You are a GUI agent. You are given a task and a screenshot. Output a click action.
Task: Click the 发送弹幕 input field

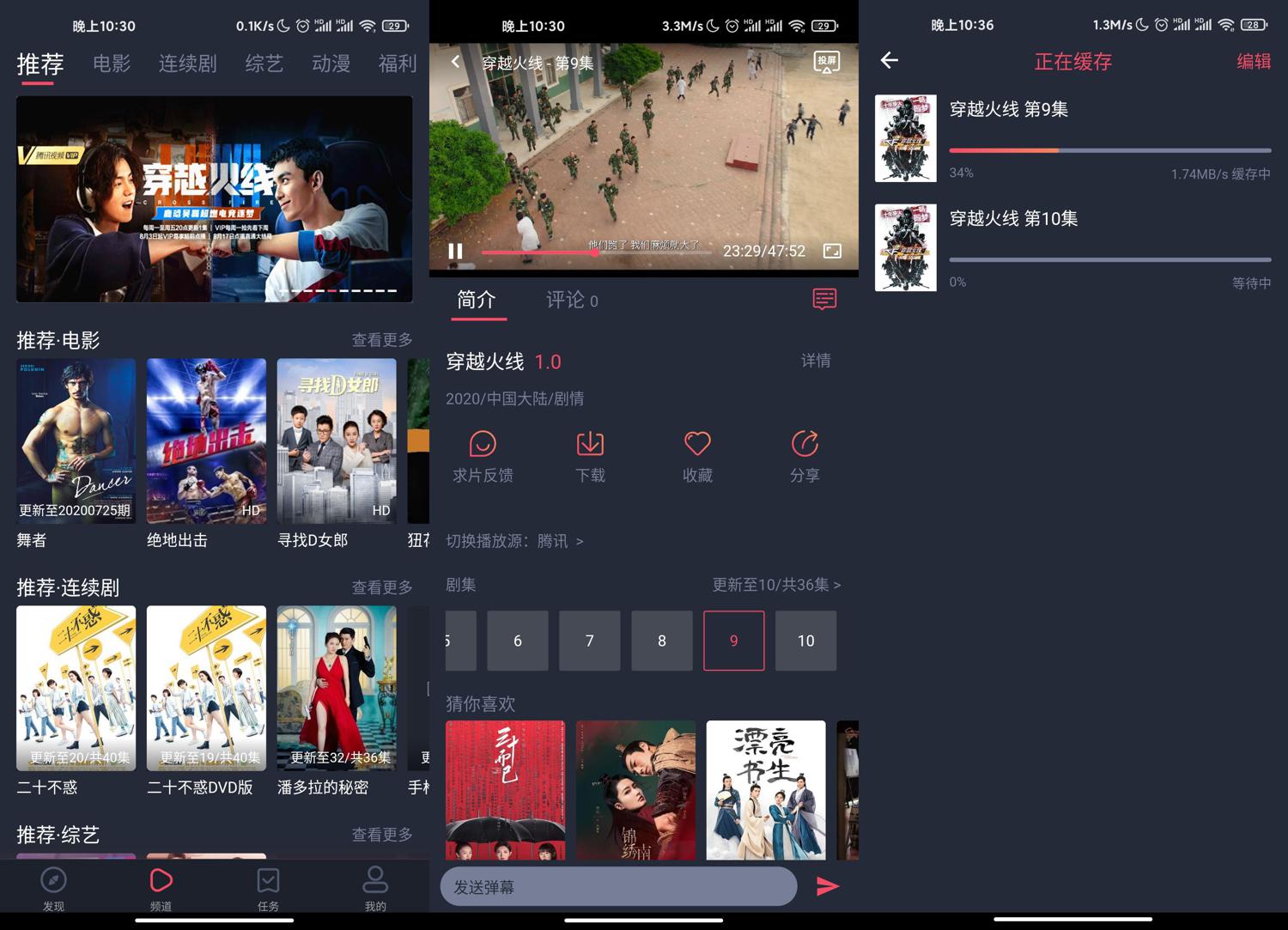pos(618,886)
